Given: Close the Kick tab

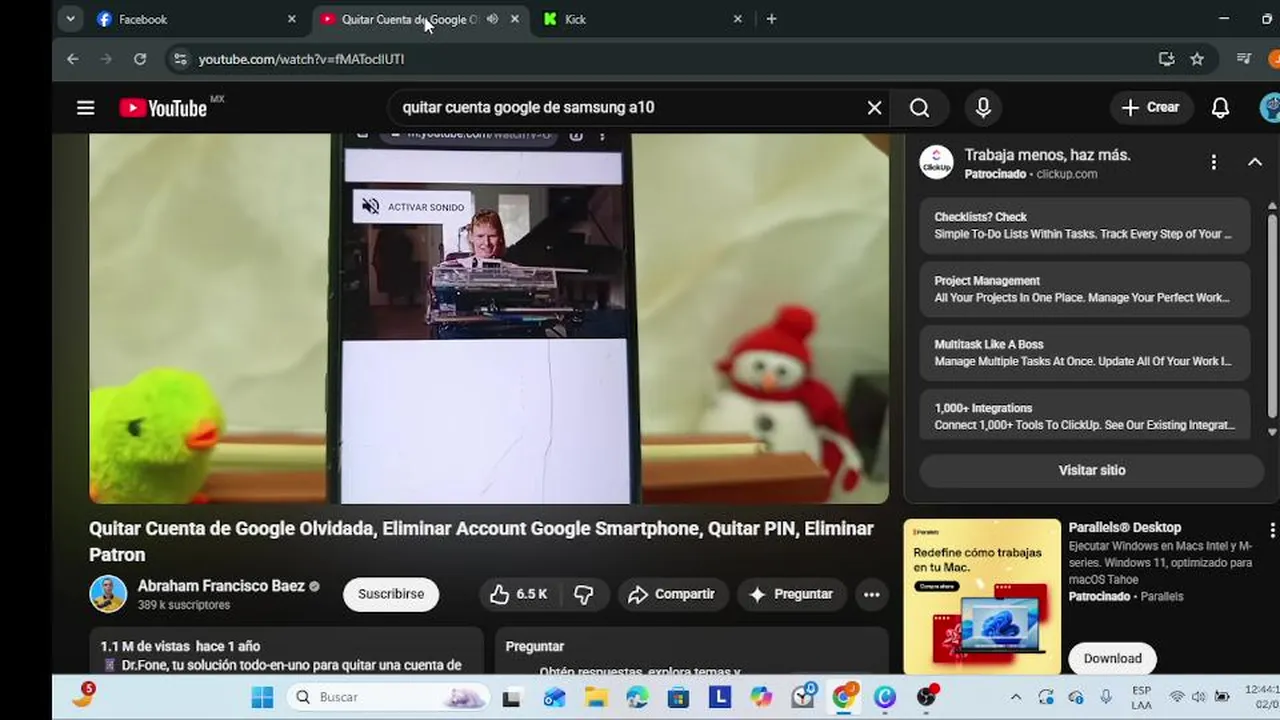Looking at the screenshot, I should tap(738, 19).
